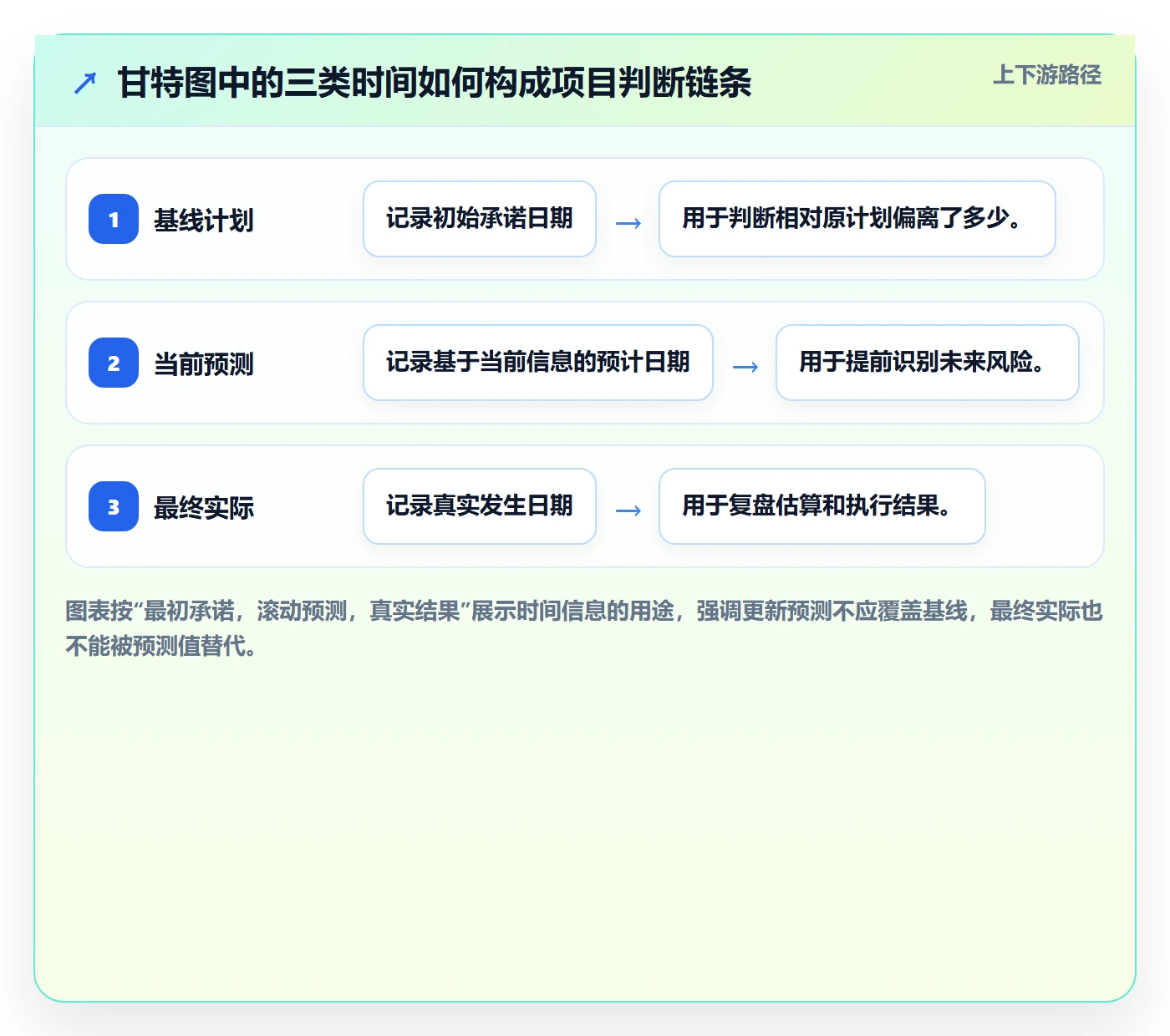Screen dimensions: 1170x1036
Task: Click the 记录初始承诺日期 box
Action: 480,219
